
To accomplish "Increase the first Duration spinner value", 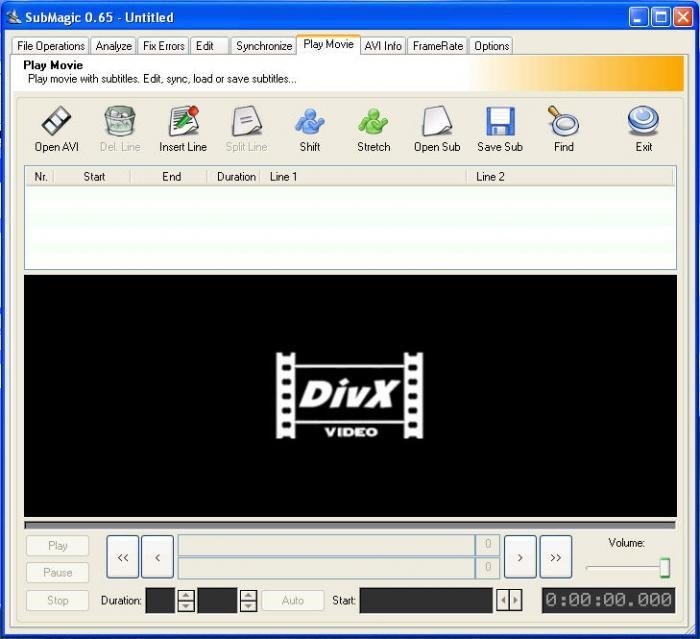I will pyautogui.click(x=186, y=595).
